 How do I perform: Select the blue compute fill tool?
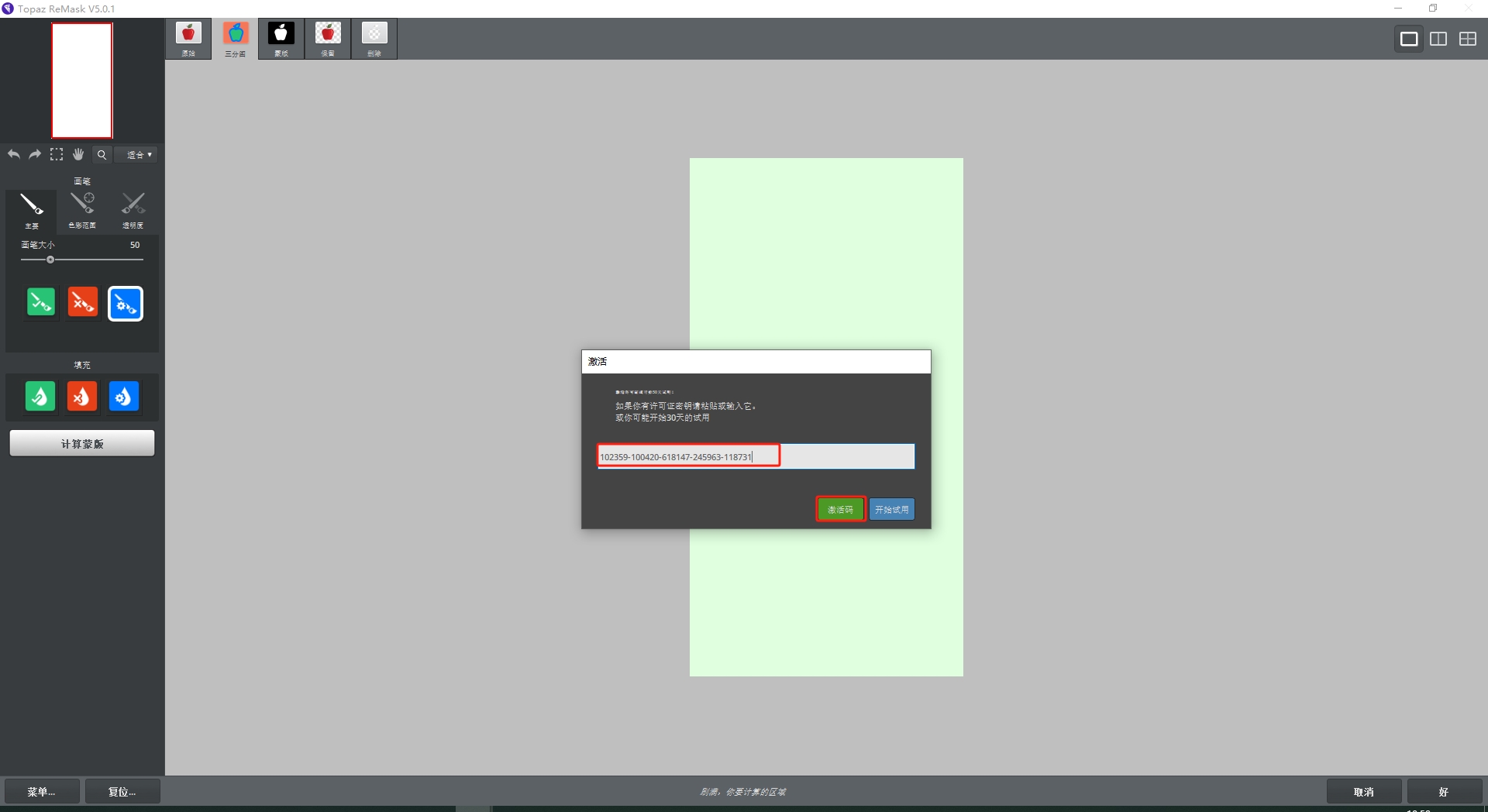pyautogui.click(x=124, y=396)
